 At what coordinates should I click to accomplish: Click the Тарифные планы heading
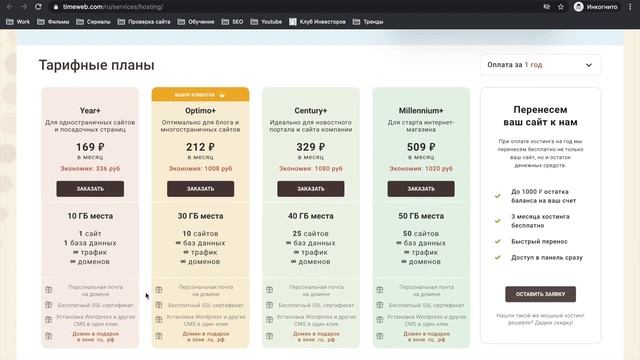click(97, 65)
